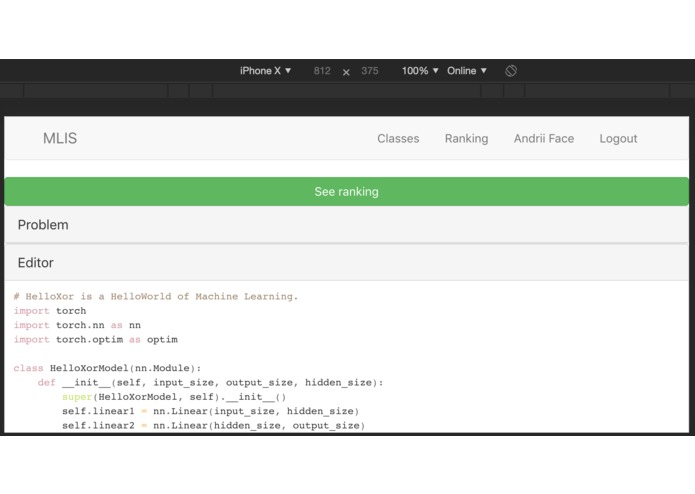Open the Online network throttling dropdown

[467, 71]
